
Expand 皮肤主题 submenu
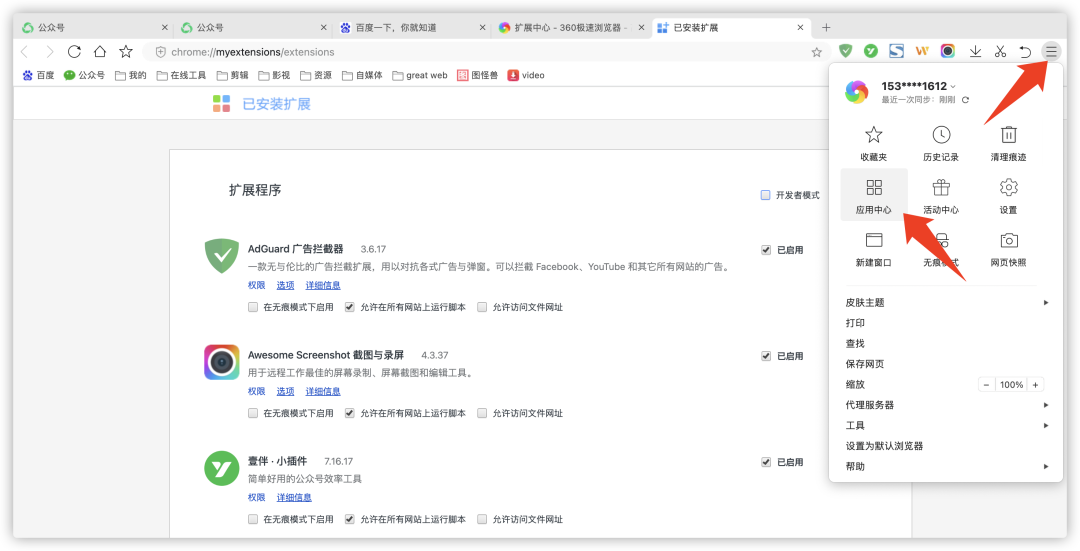point(946,302)
